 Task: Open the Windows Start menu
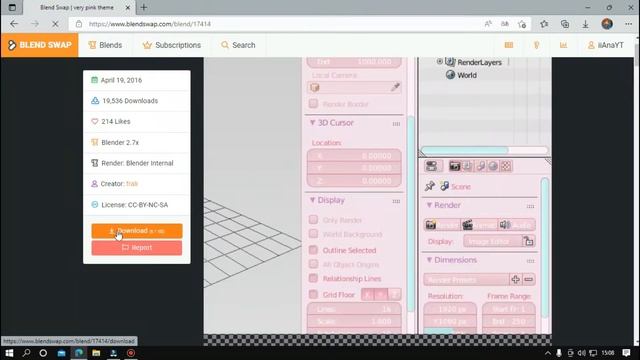9,353
